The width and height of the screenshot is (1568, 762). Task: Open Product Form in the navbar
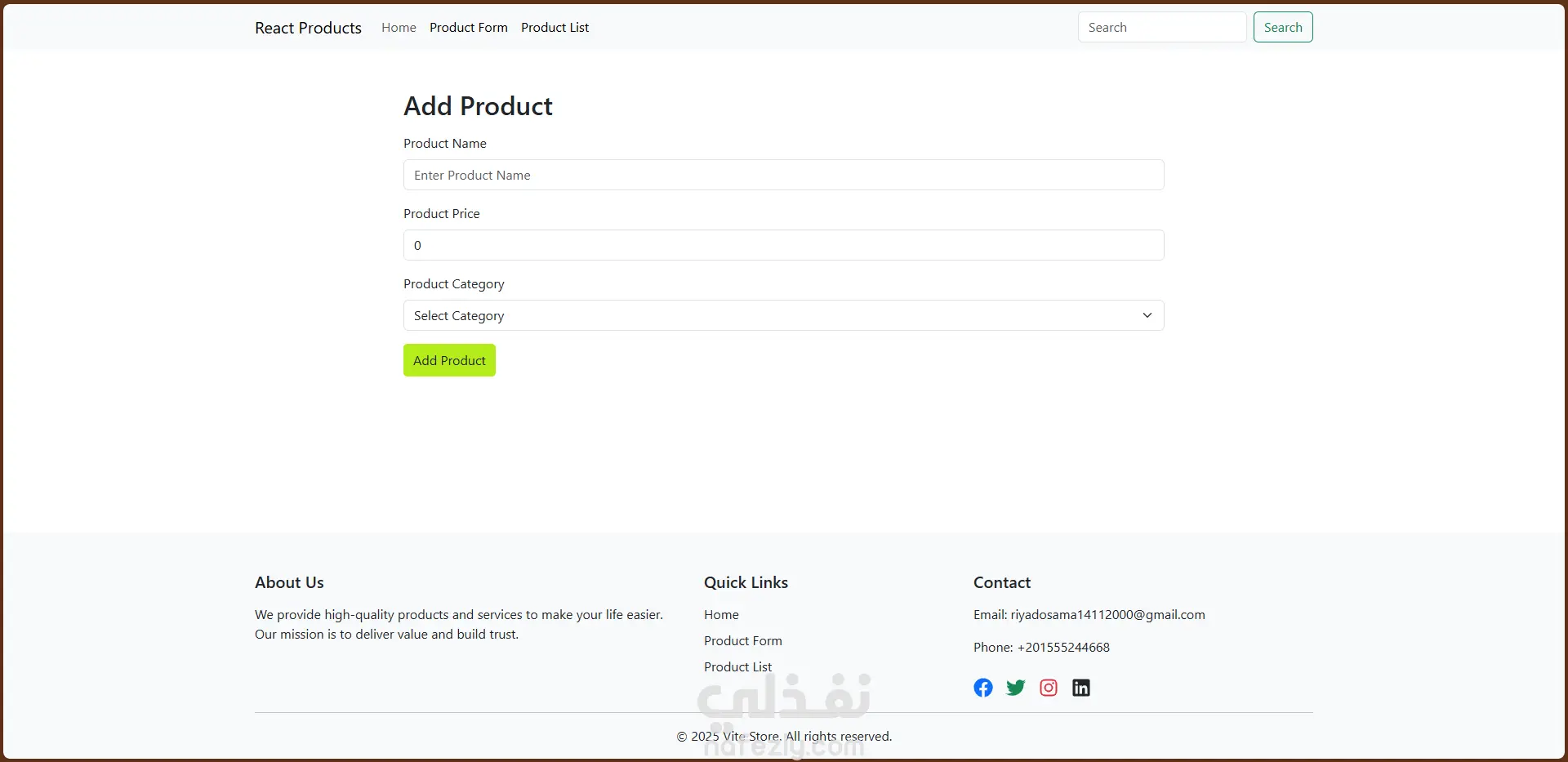pyautogui.click(x=469, y=28)
